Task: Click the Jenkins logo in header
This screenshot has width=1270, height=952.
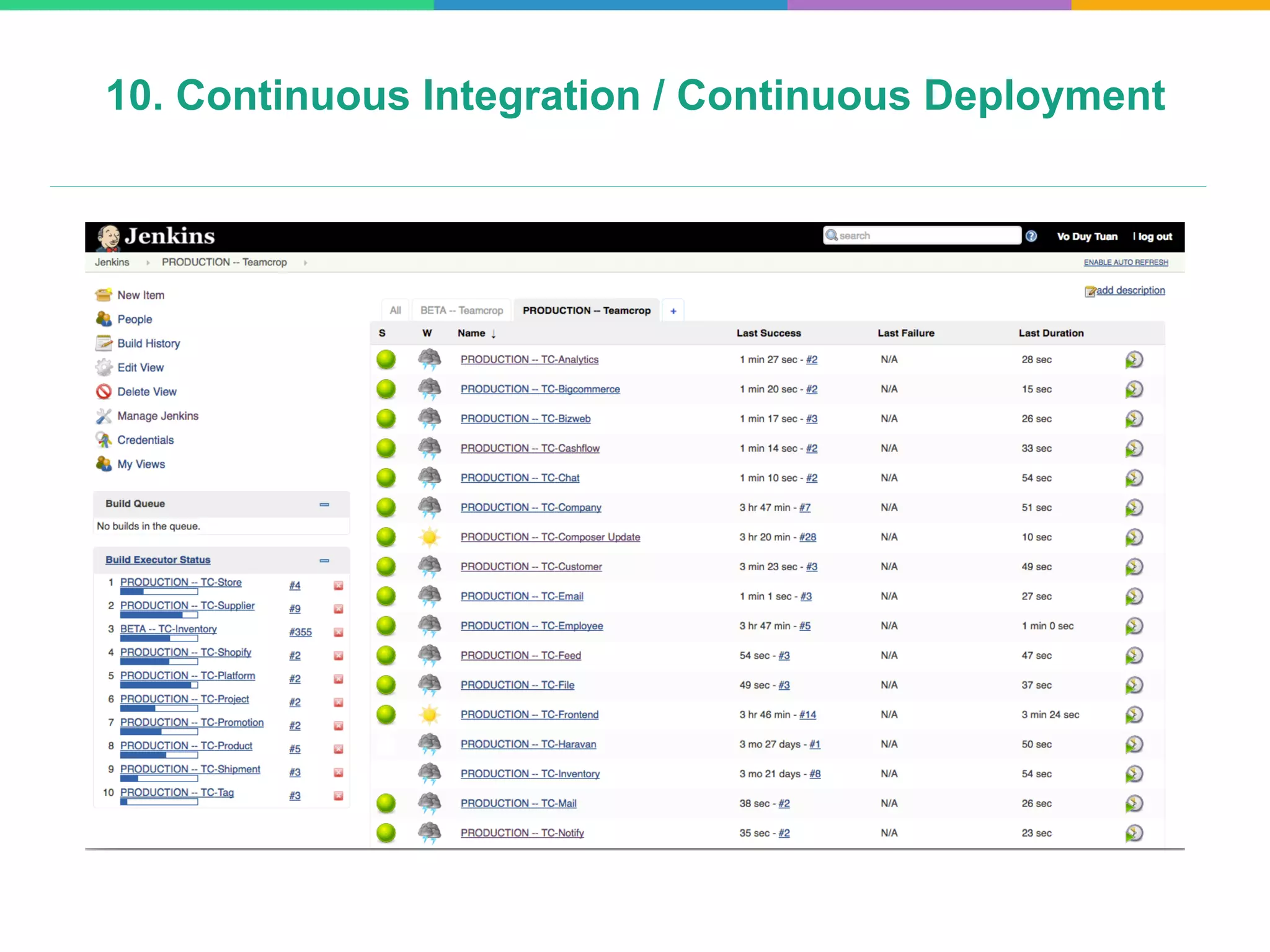Action: 156,237
